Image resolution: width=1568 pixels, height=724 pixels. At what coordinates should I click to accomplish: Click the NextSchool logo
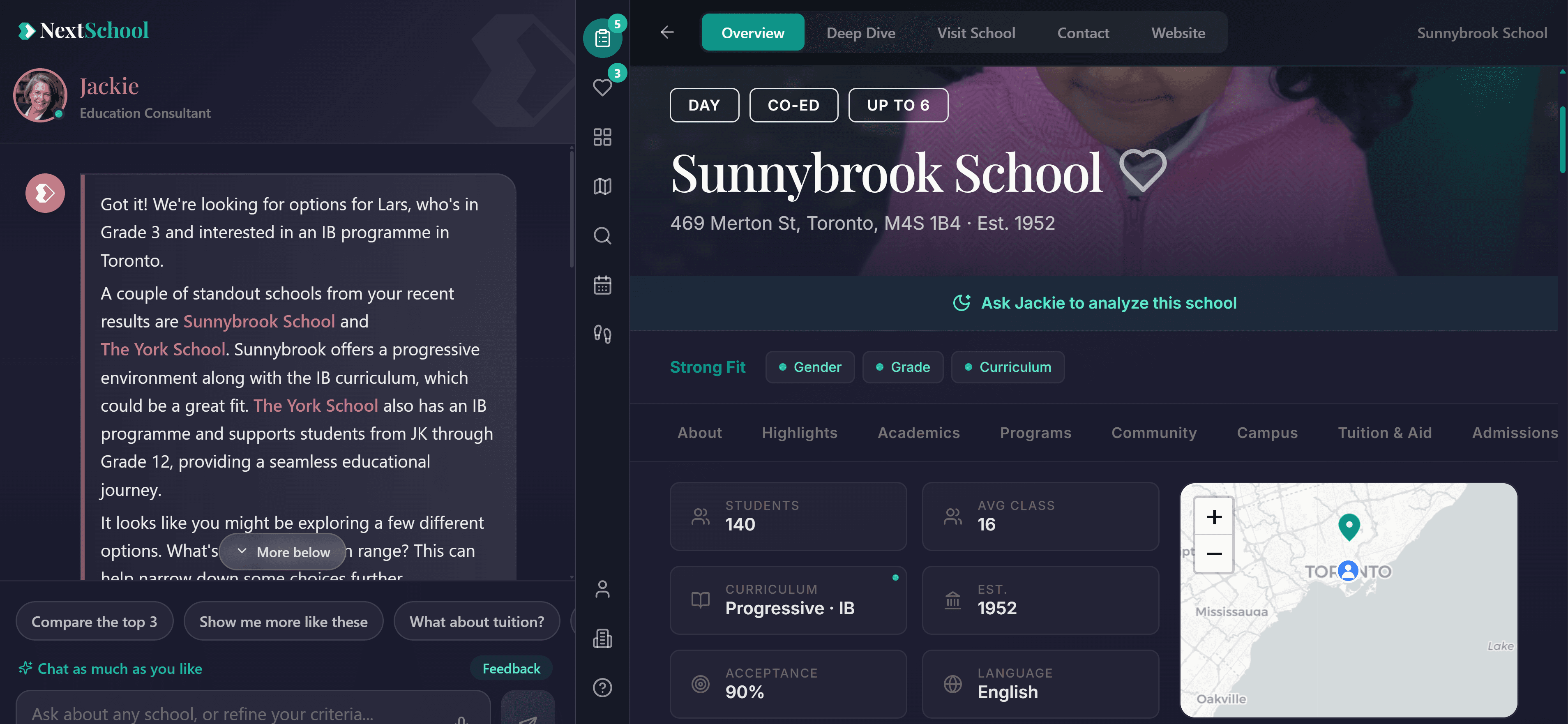pos(83,30)
